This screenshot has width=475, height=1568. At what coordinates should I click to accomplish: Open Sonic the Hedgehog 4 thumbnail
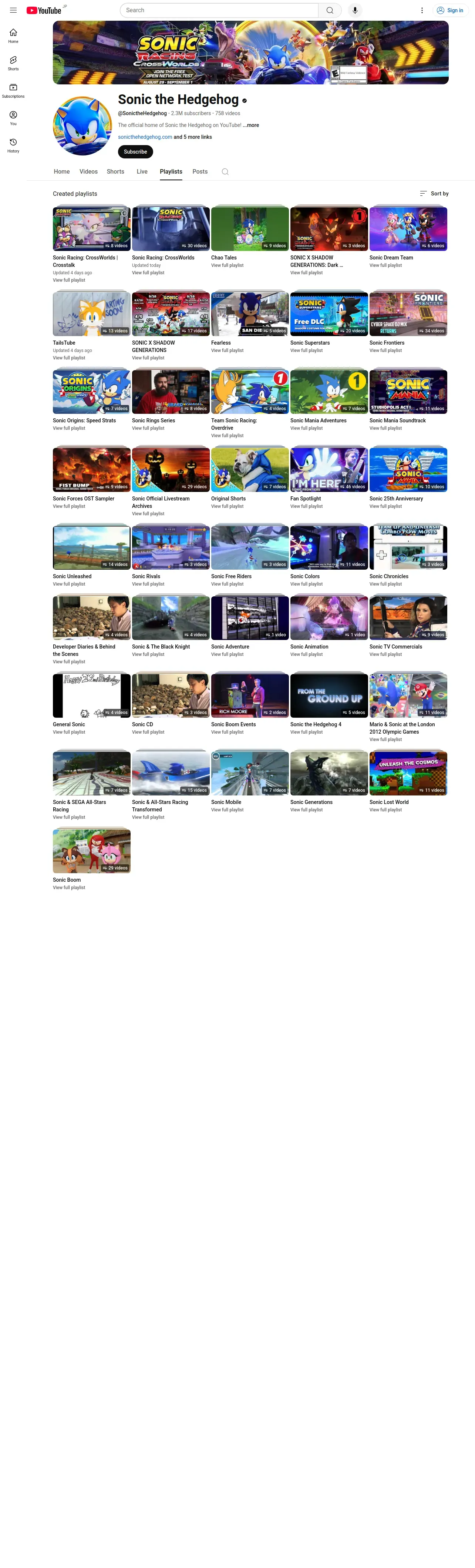[x=329, y=696]
